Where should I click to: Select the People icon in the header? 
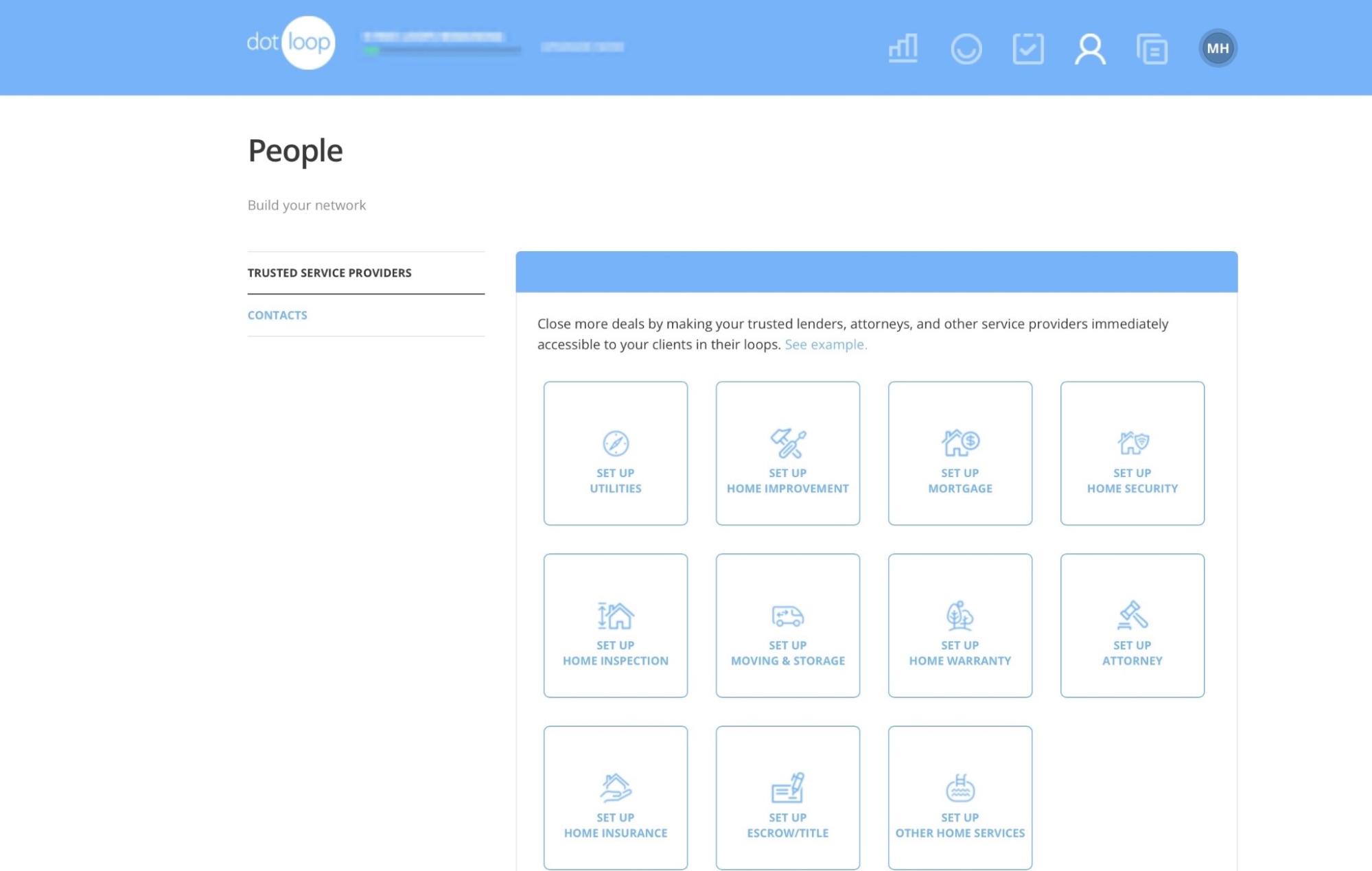(1089, 48)
